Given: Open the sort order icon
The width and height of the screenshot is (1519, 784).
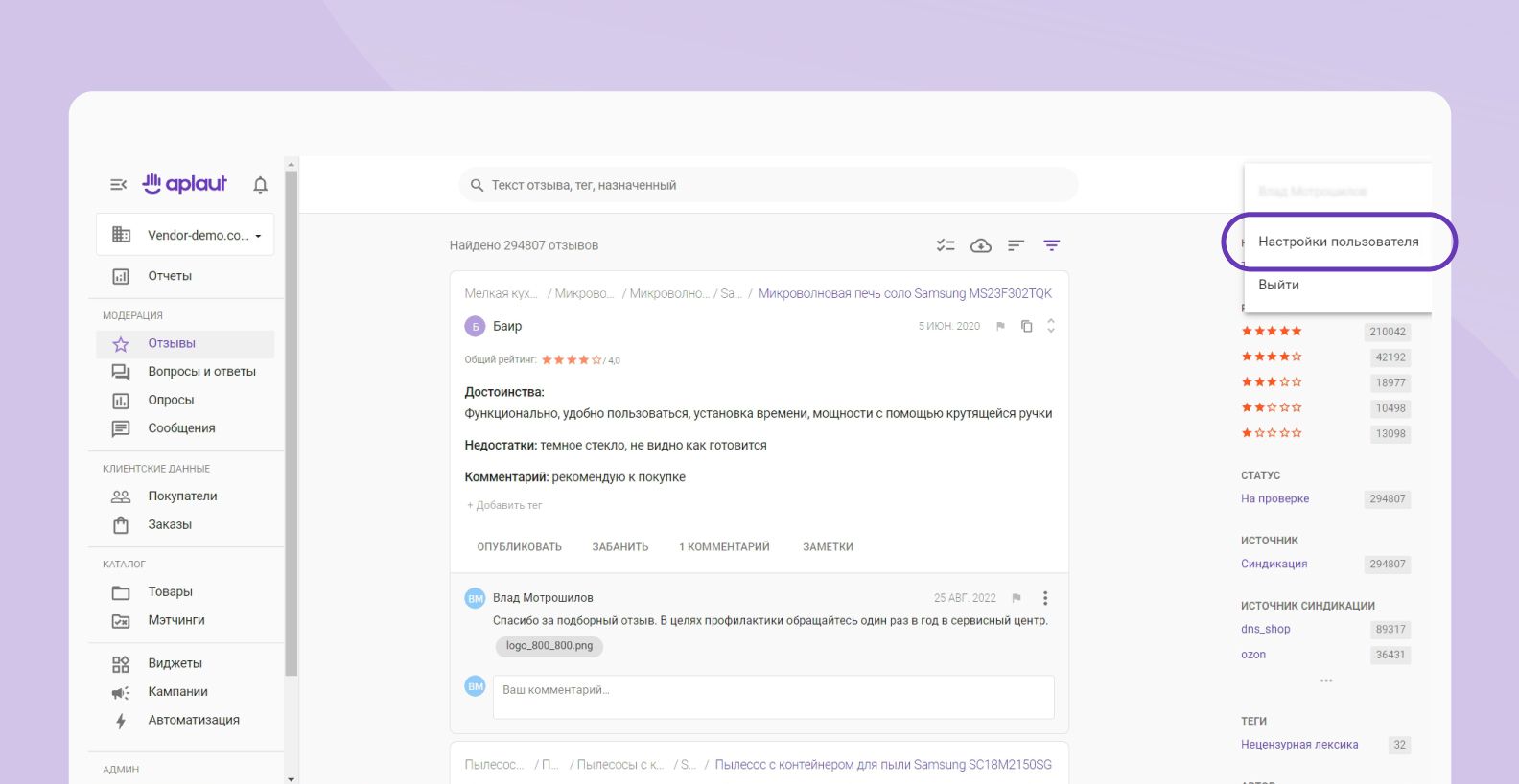Looking at the screenshot, I should pos(1016,245).
